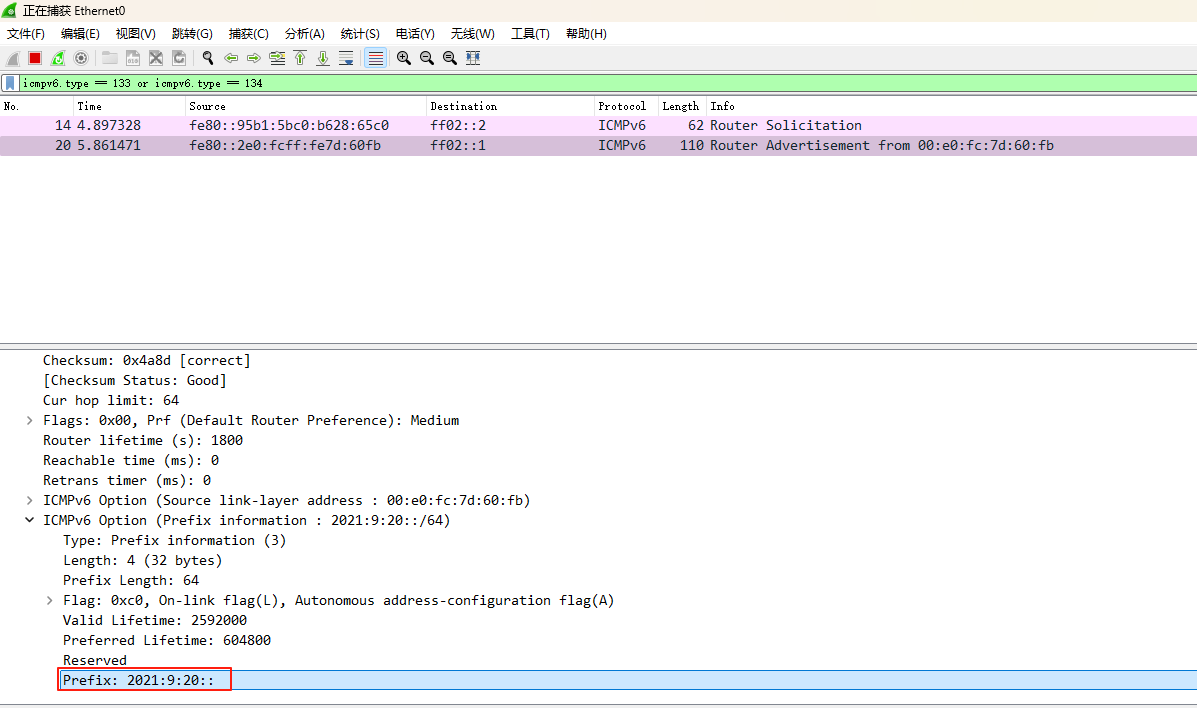Stop the running capture with red square
The height and width of the screenshot is (708, 1197).
click(x=35, y=58)
